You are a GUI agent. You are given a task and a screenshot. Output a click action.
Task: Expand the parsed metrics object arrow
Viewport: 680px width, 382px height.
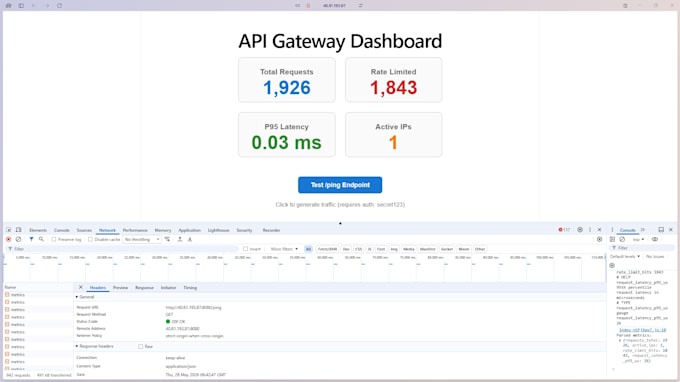point(620,341)
